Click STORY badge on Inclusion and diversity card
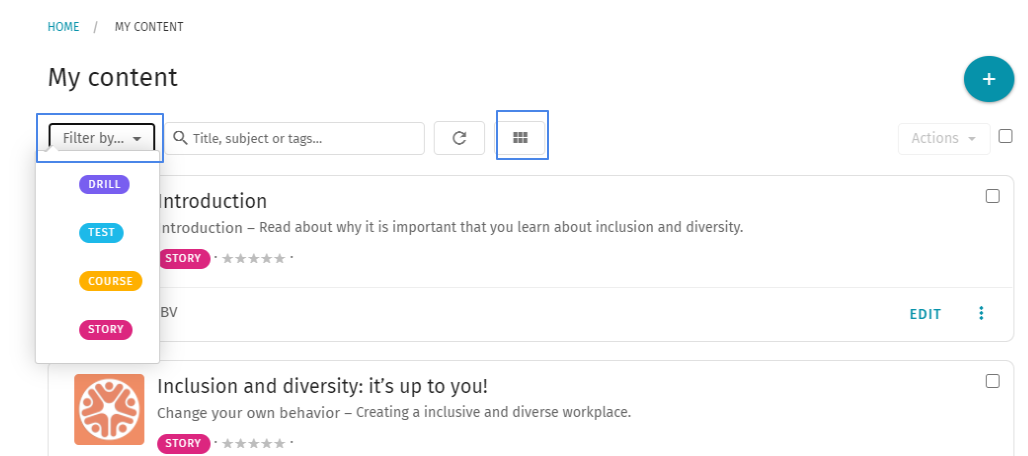 click(x=184, y=444)
